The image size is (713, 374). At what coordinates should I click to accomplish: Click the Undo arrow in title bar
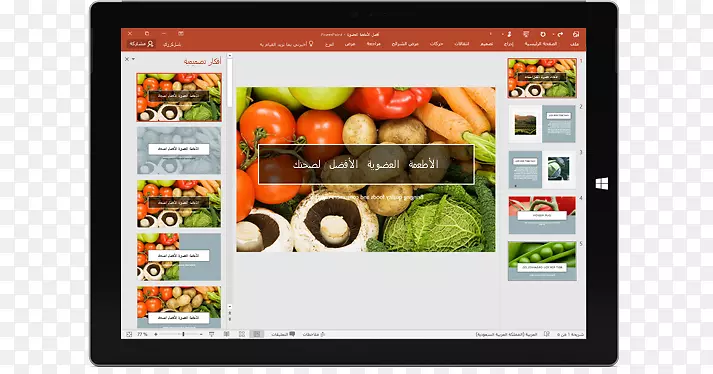tap(560, 34)
